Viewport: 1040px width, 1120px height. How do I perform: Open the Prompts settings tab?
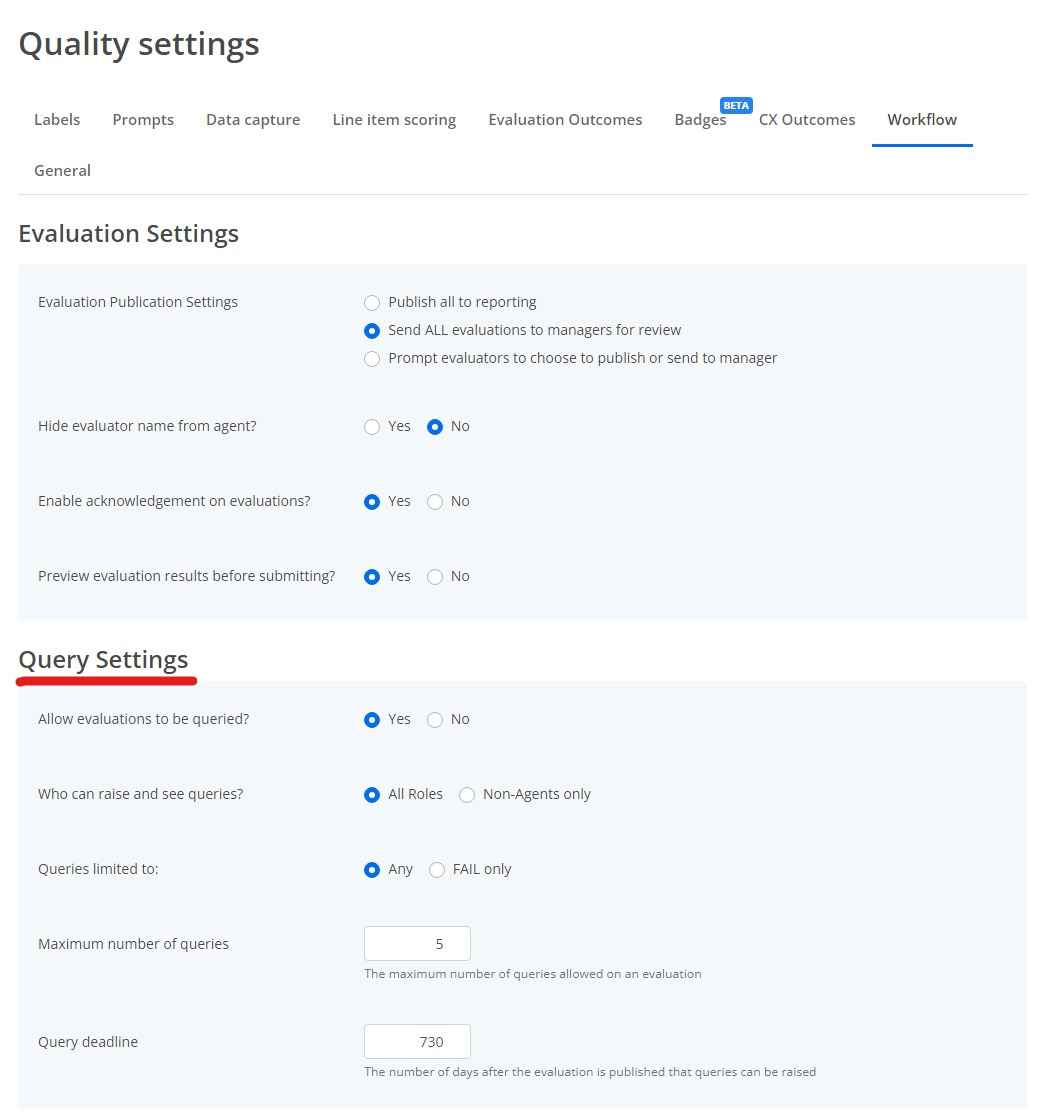[x=142, y=119]
